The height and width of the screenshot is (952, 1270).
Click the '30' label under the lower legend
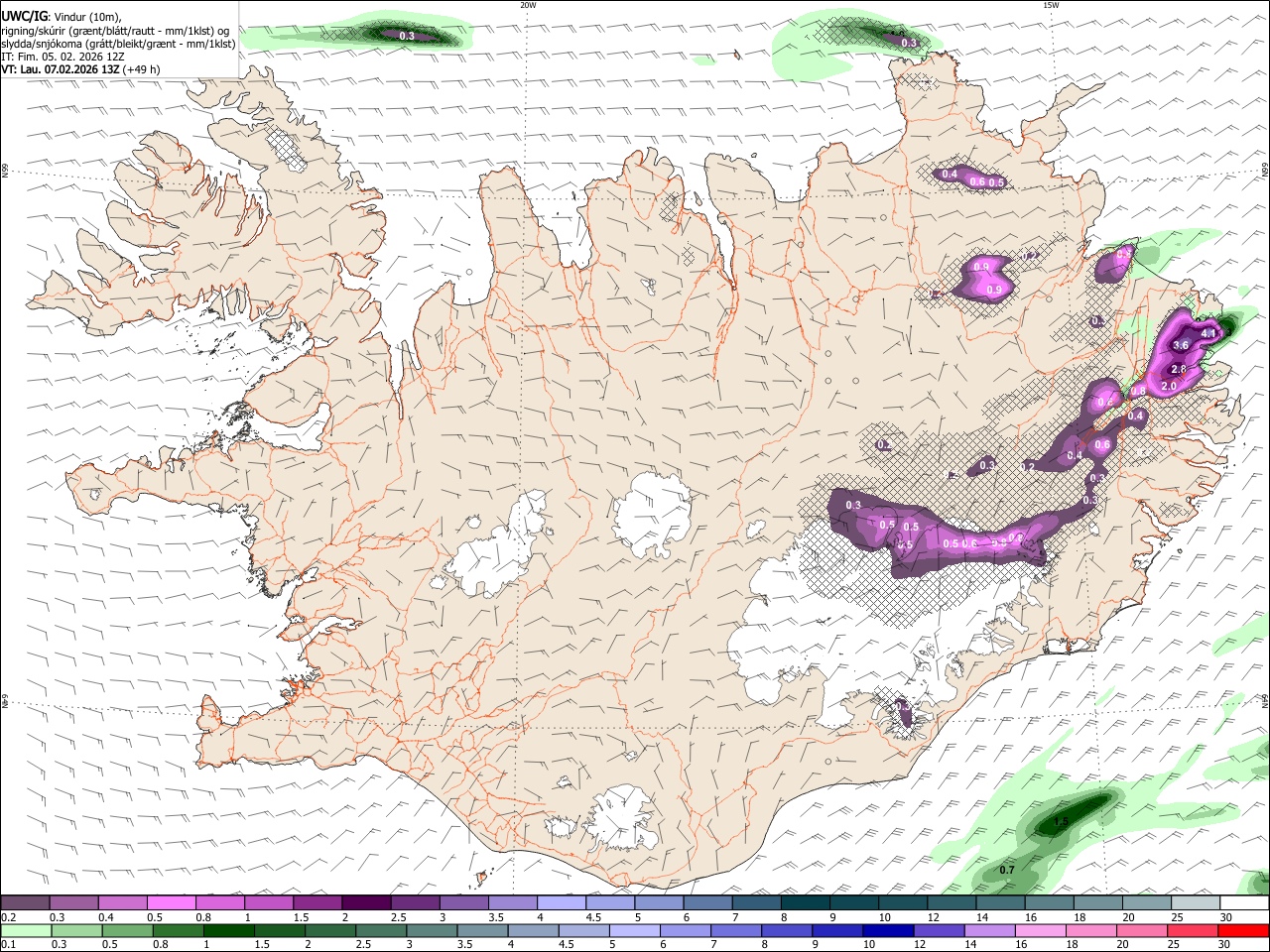tap(1224, 945)
